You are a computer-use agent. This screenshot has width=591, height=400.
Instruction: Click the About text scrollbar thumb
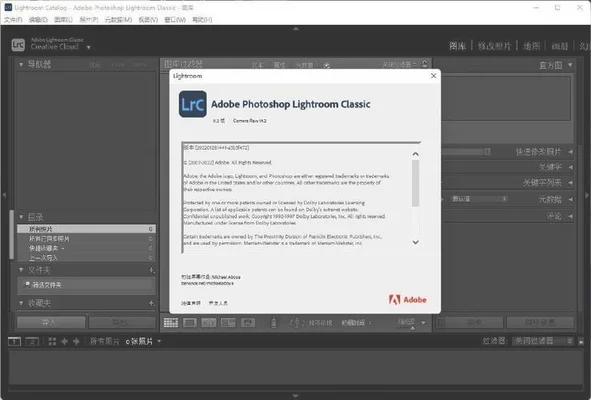(x=415, y=183)
